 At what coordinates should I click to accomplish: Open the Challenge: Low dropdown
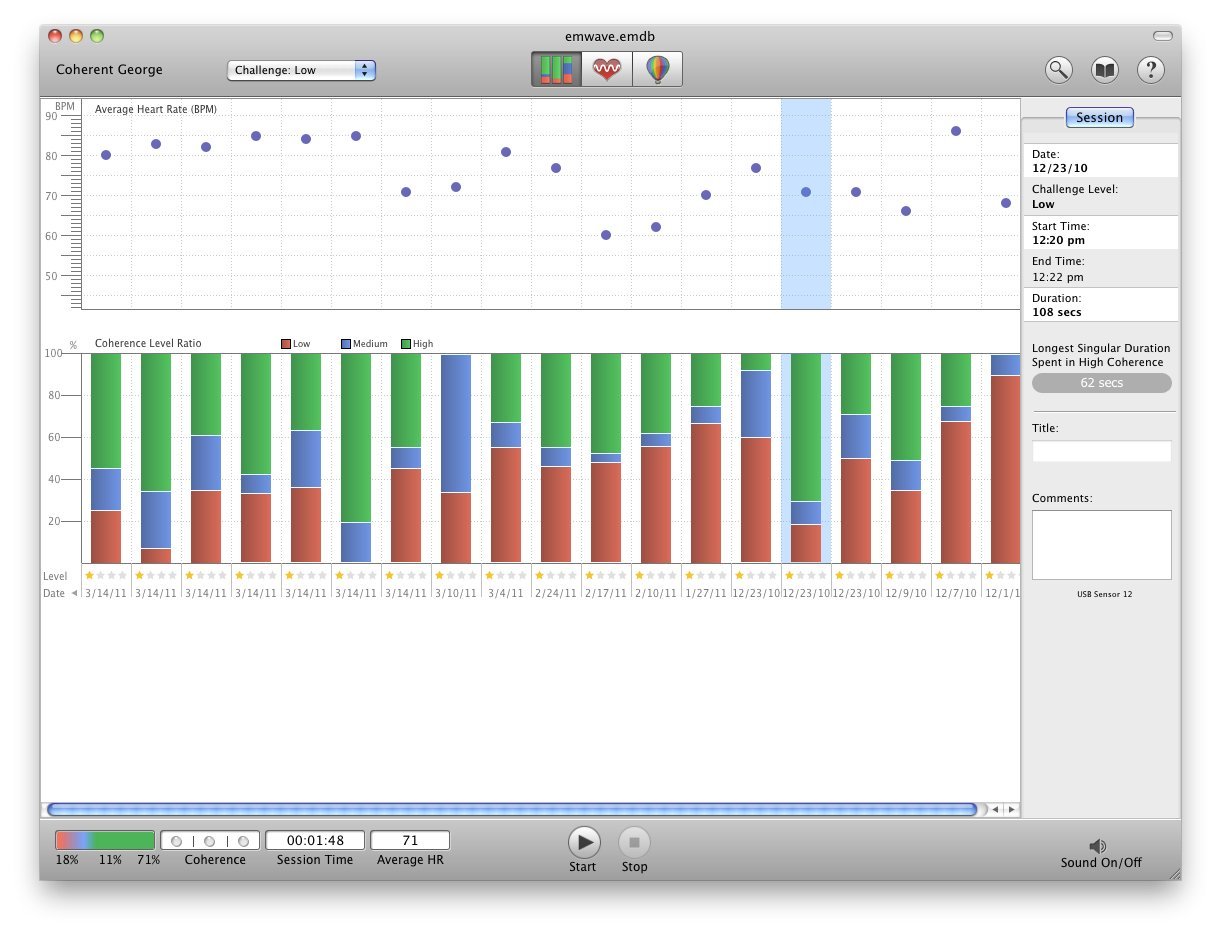(301, 70)
